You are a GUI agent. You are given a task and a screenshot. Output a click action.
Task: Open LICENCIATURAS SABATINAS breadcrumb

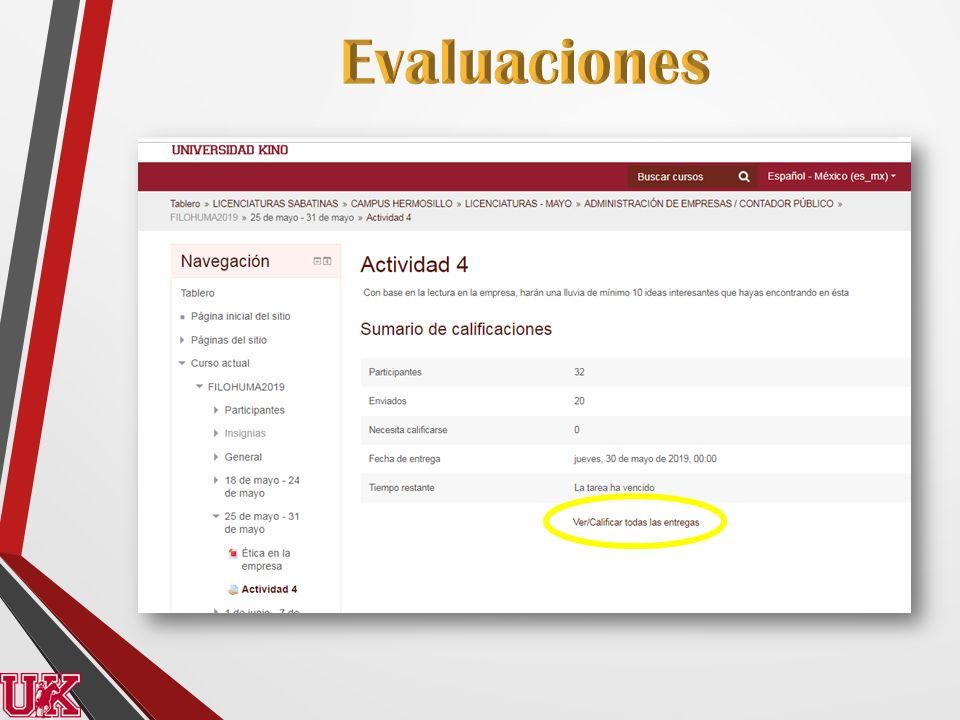276,203
